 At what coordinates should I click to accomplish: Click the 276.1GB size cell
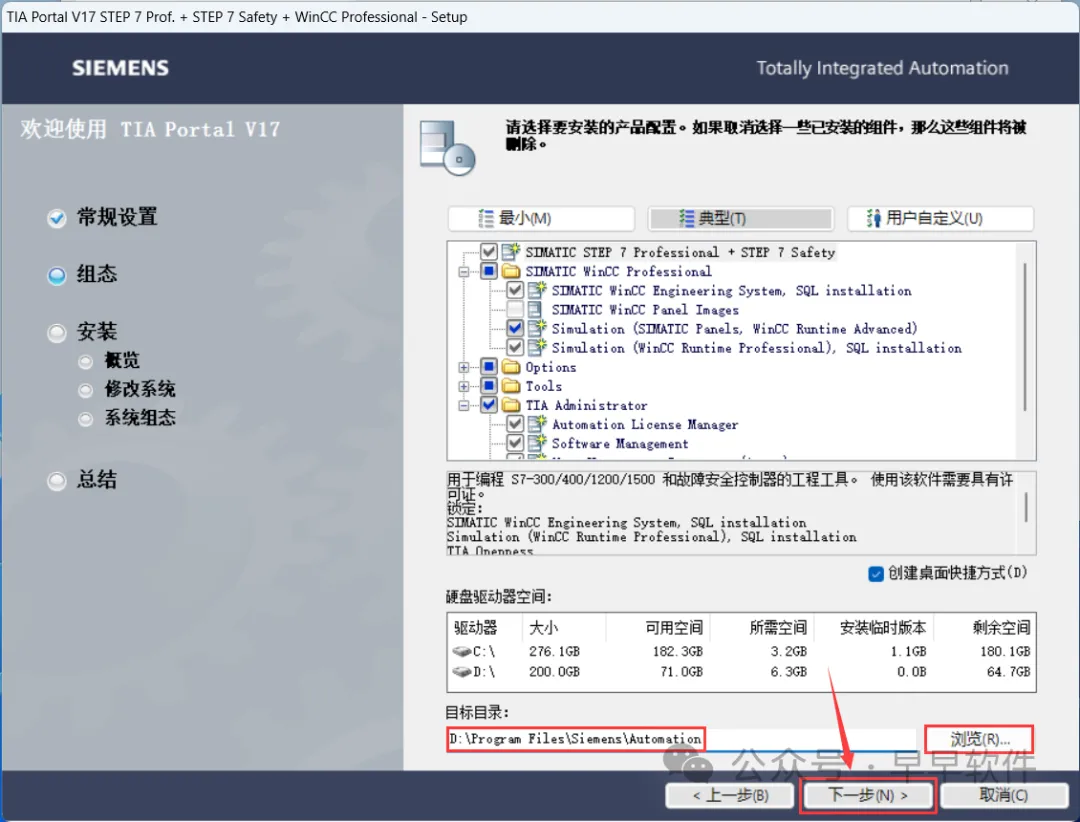tap(554, 651)
